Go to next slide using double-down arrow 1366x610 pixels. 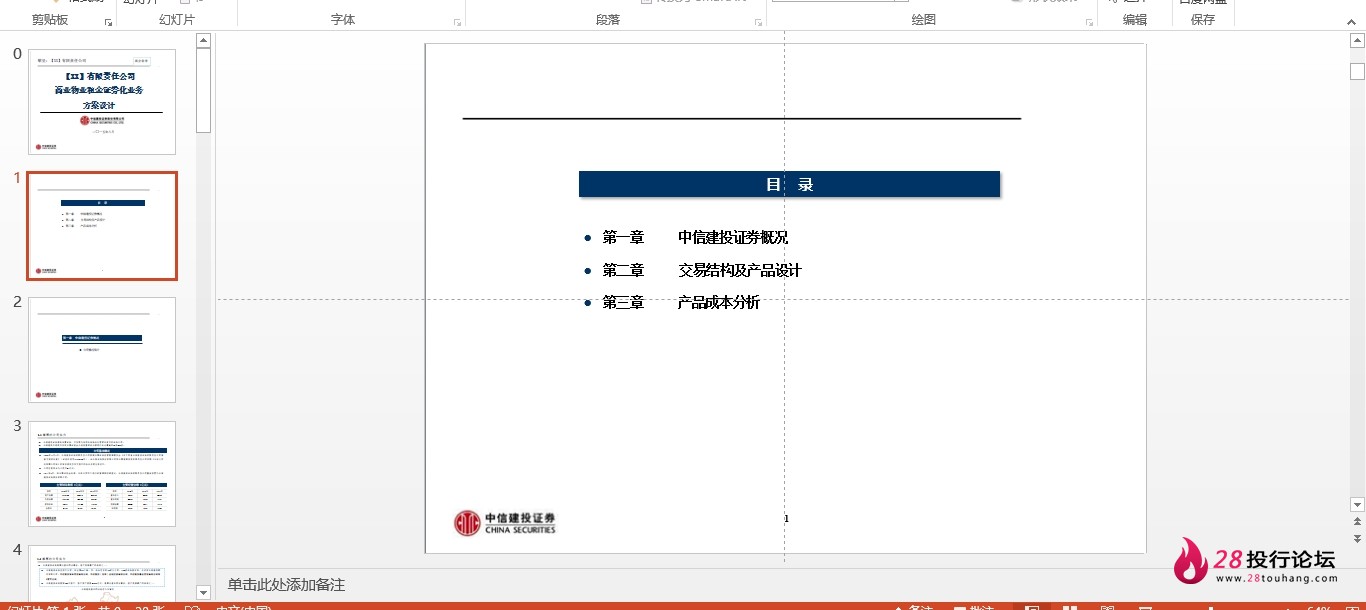1357,538
